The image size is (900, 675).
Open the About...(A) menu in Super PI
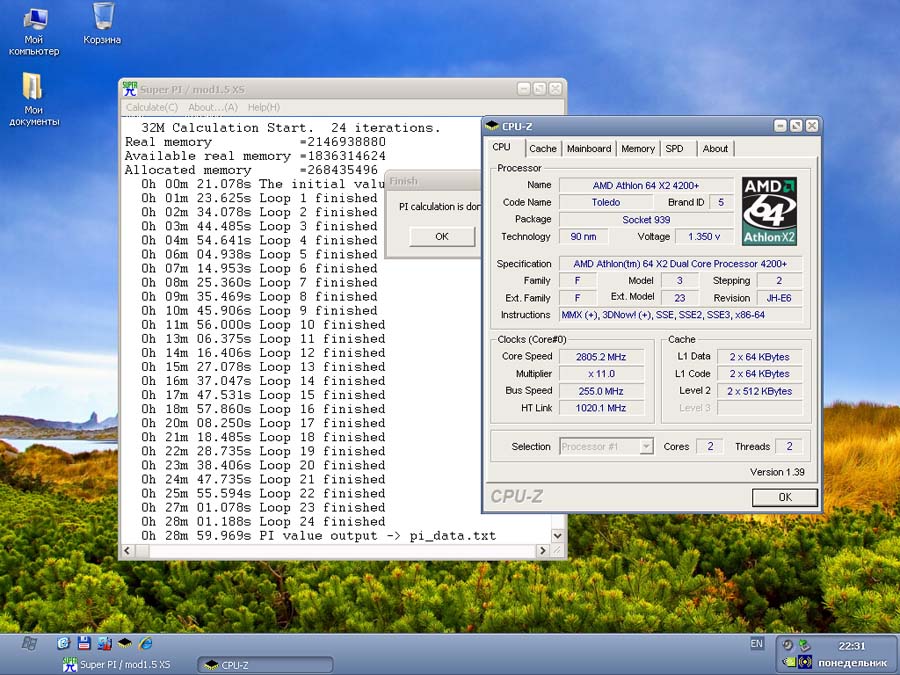tap(213, 107)
